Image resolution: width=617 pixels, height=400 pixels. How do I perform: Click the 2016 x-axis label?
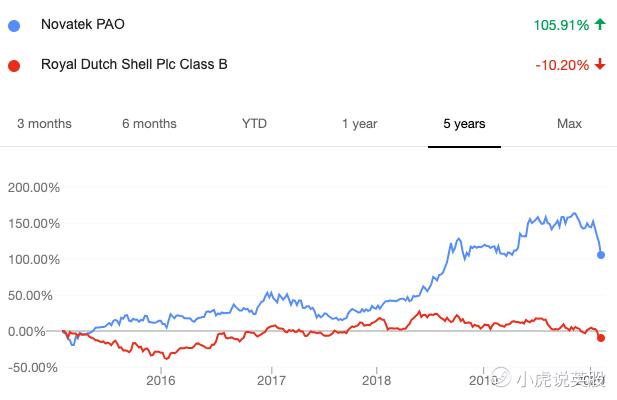[x=161, y=380]
